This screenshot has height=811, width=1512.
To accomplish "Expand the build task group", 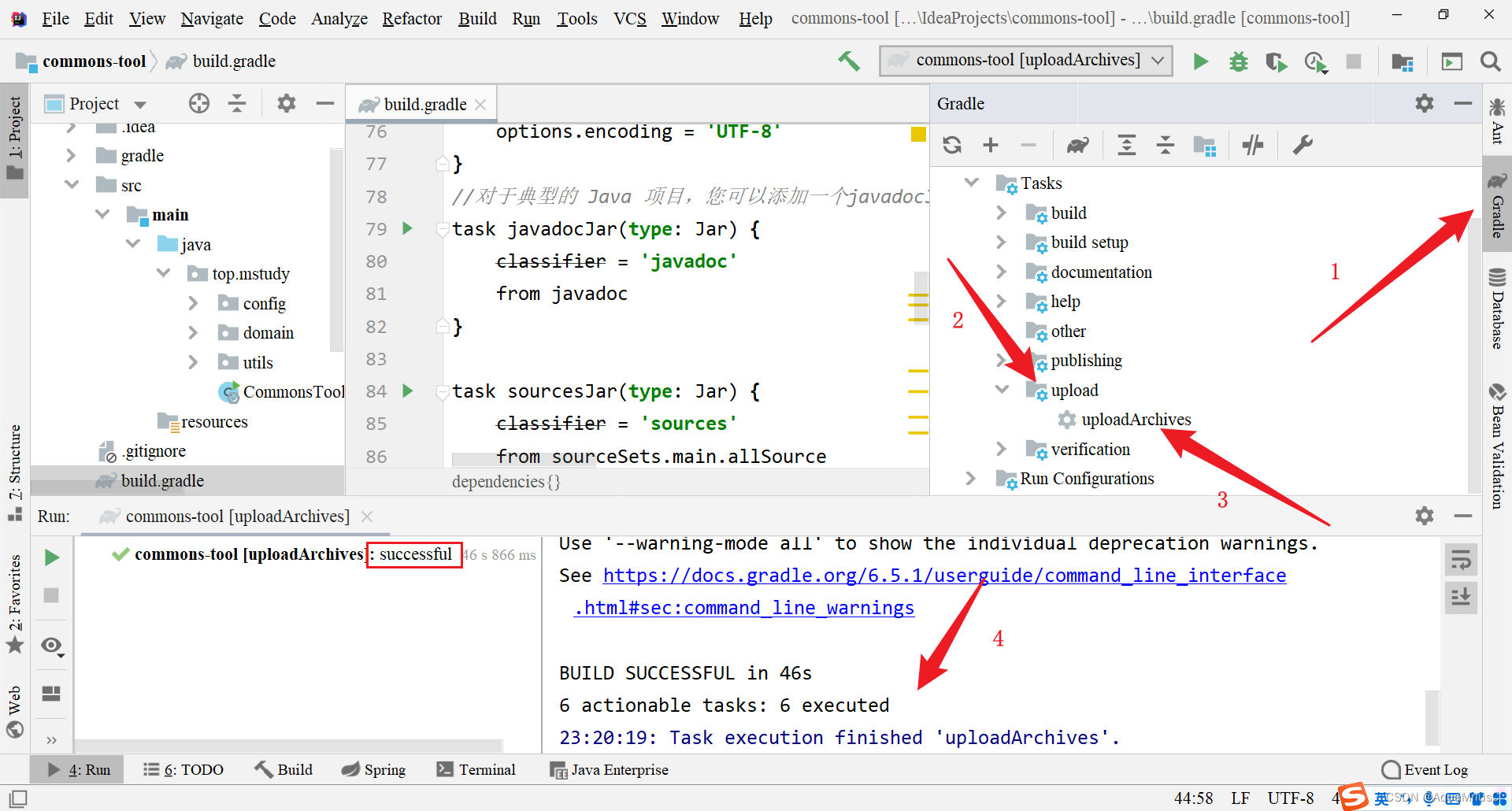I will click(1001, 213).
